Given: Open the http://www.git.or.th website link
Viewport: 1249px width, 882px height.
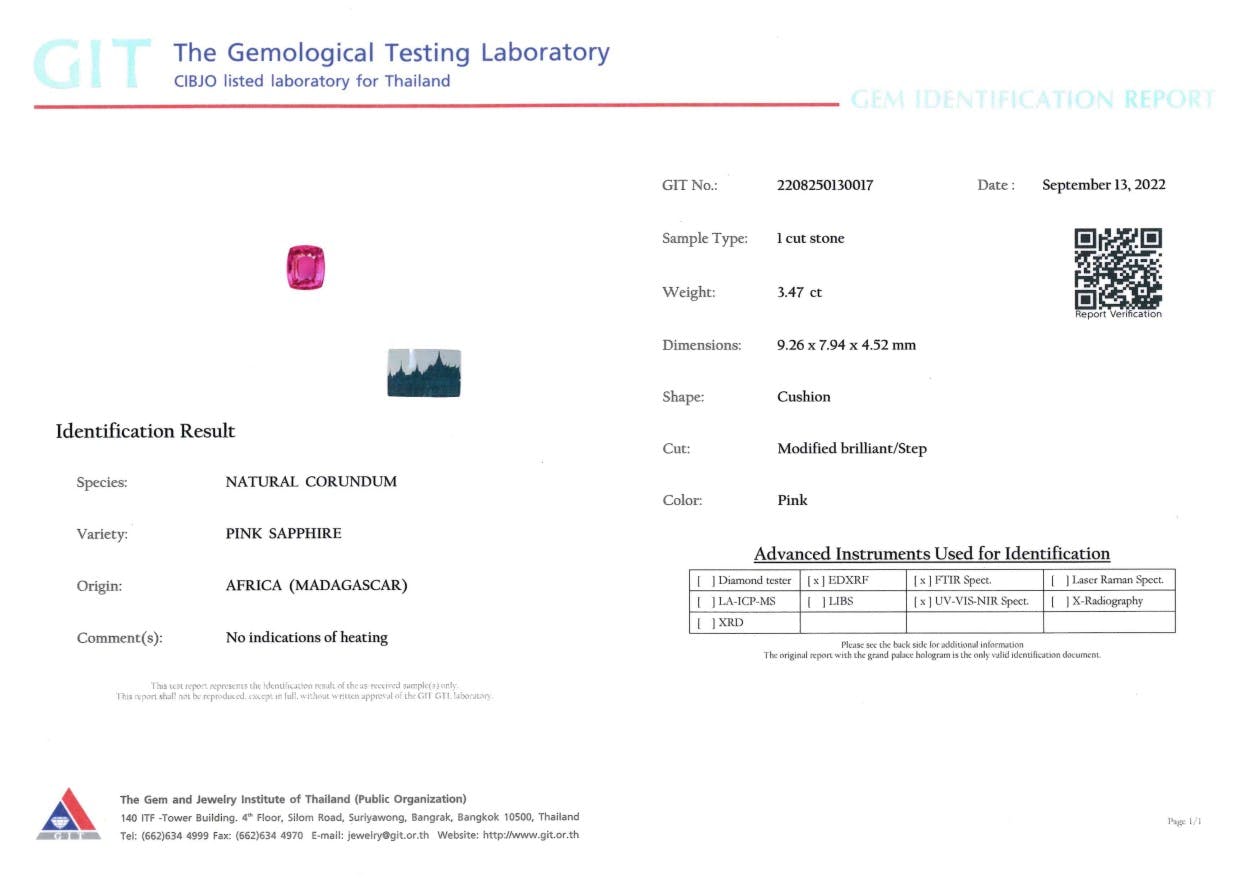Looking at the screenshot, I should point(530,835).
